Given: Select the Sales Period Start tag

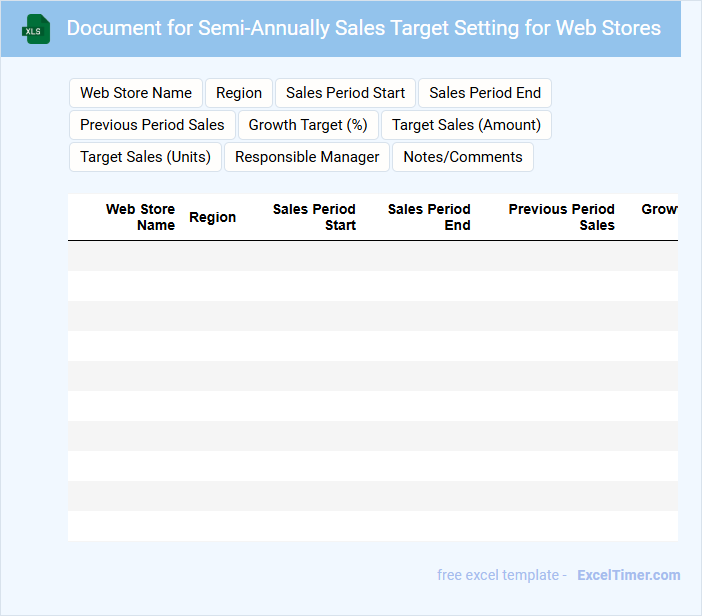Looking at the screenshot, I should click(345, 93).
